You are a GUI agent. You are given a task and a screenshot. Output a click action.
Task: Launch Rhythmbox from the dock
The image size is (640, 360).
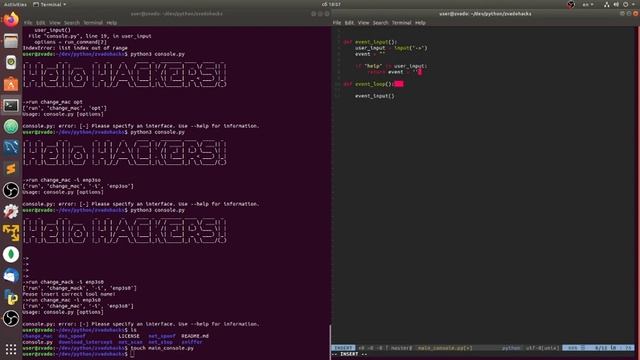[11, 62]
